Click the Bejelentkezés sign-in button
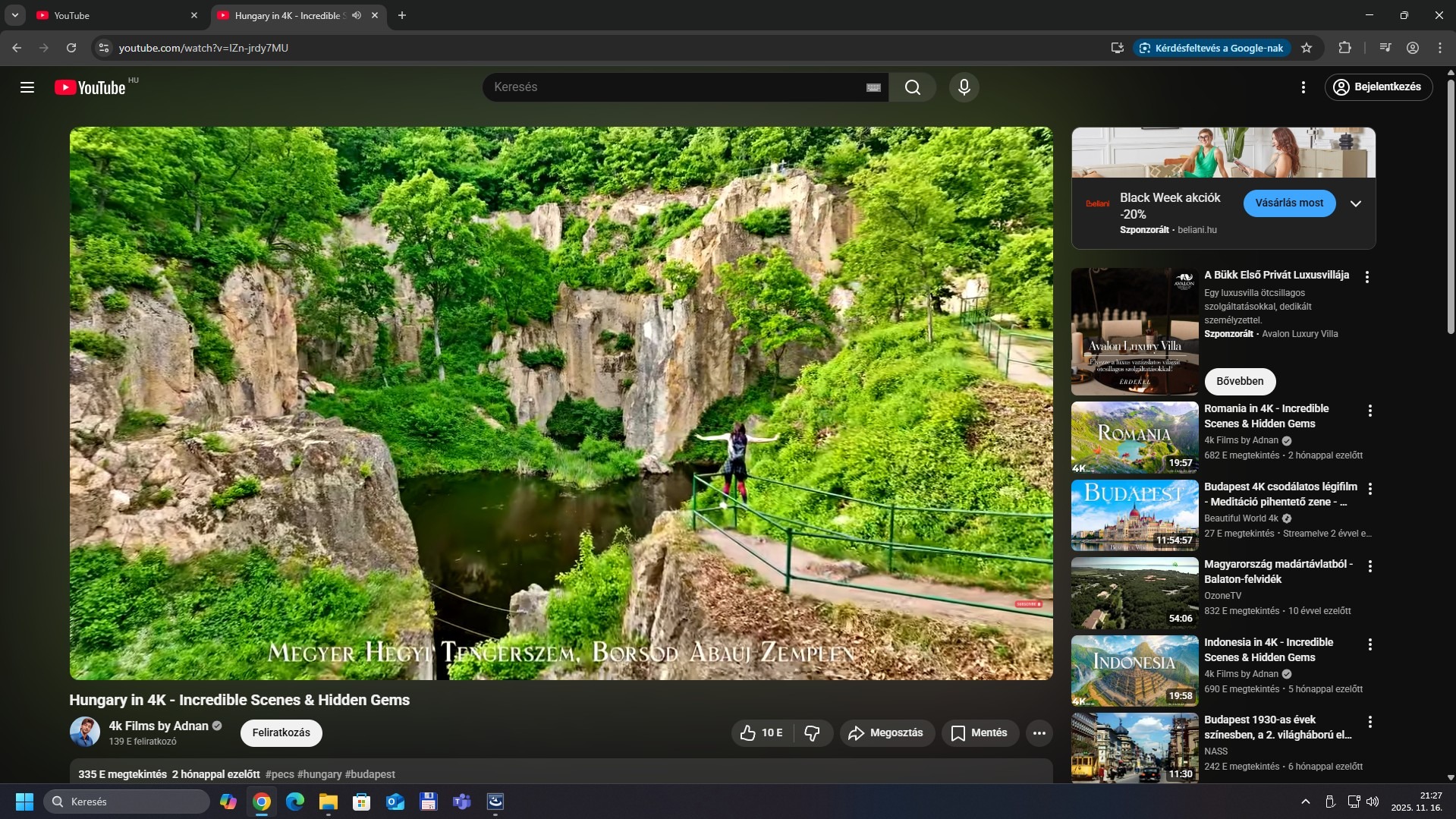The width and height of the screenshot is (1456, 819). 1378,87
